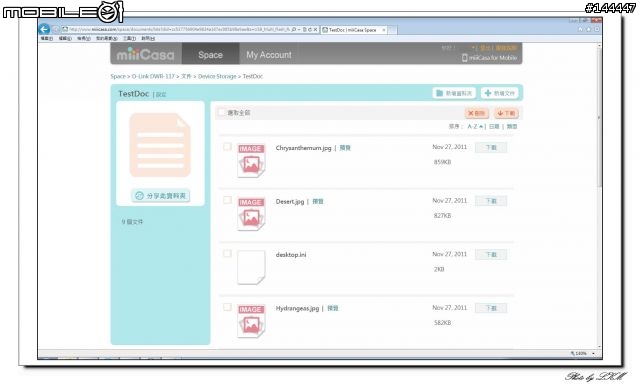Click the IMAGE file icon for Chrysanthemum.jpg
640x388 pixels.
(x=251, y=160)
